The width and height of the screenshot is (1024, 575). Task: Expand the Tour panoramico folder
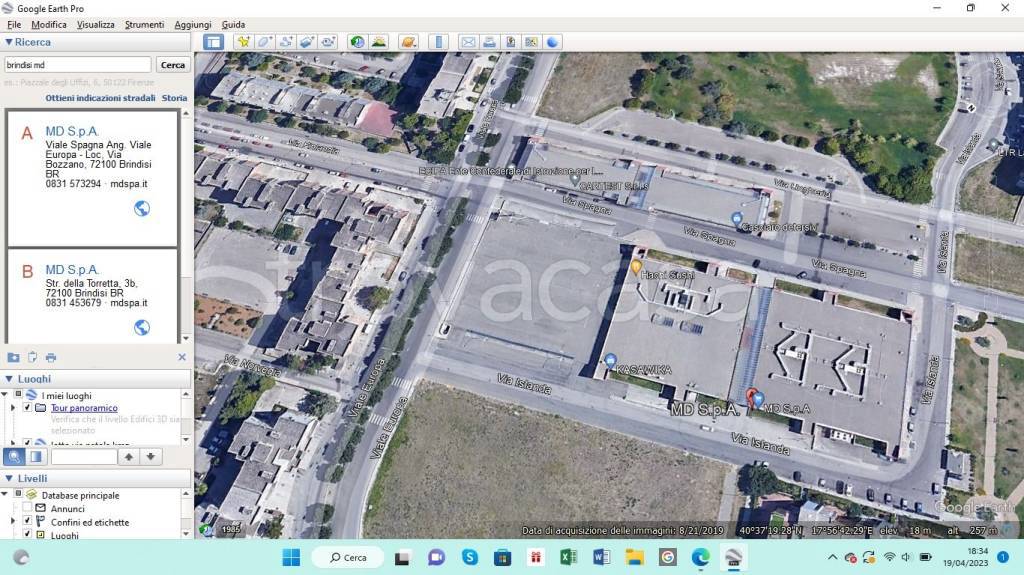(x=13, y=408)
